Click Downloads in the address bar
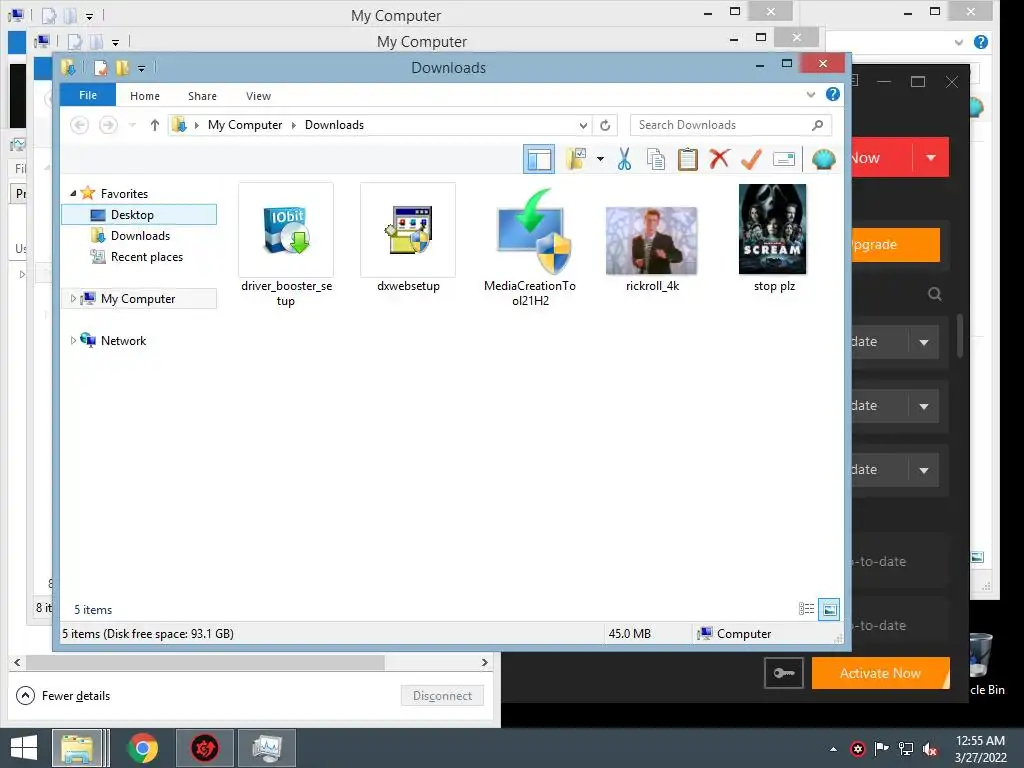The height and width of the screenshot is (768, 1024). pos(334,125)
